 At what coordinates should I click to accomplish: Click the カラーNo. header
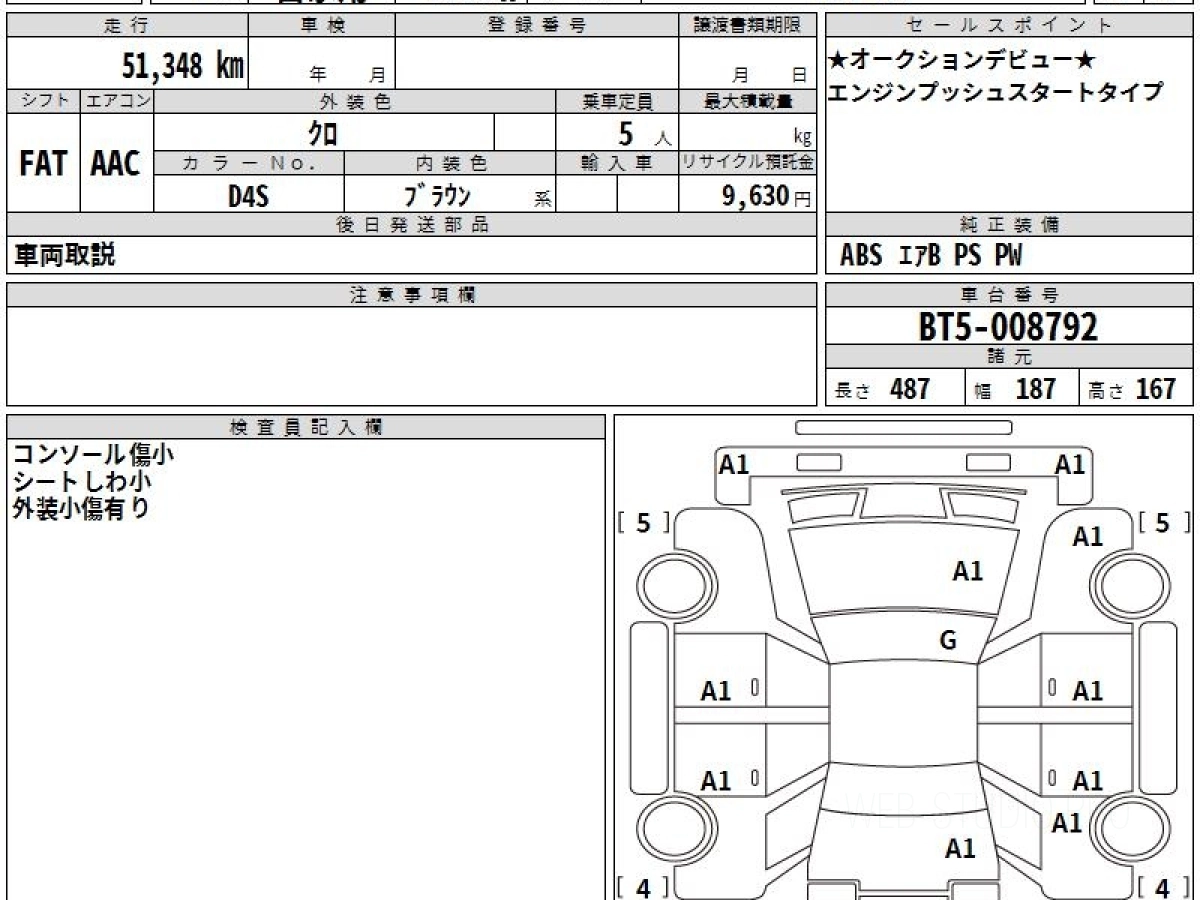249,163
